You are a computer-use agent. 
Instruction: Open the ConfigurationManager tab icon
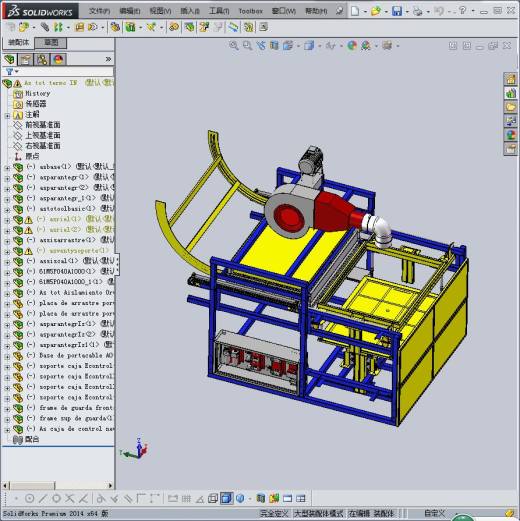point(42,59)
